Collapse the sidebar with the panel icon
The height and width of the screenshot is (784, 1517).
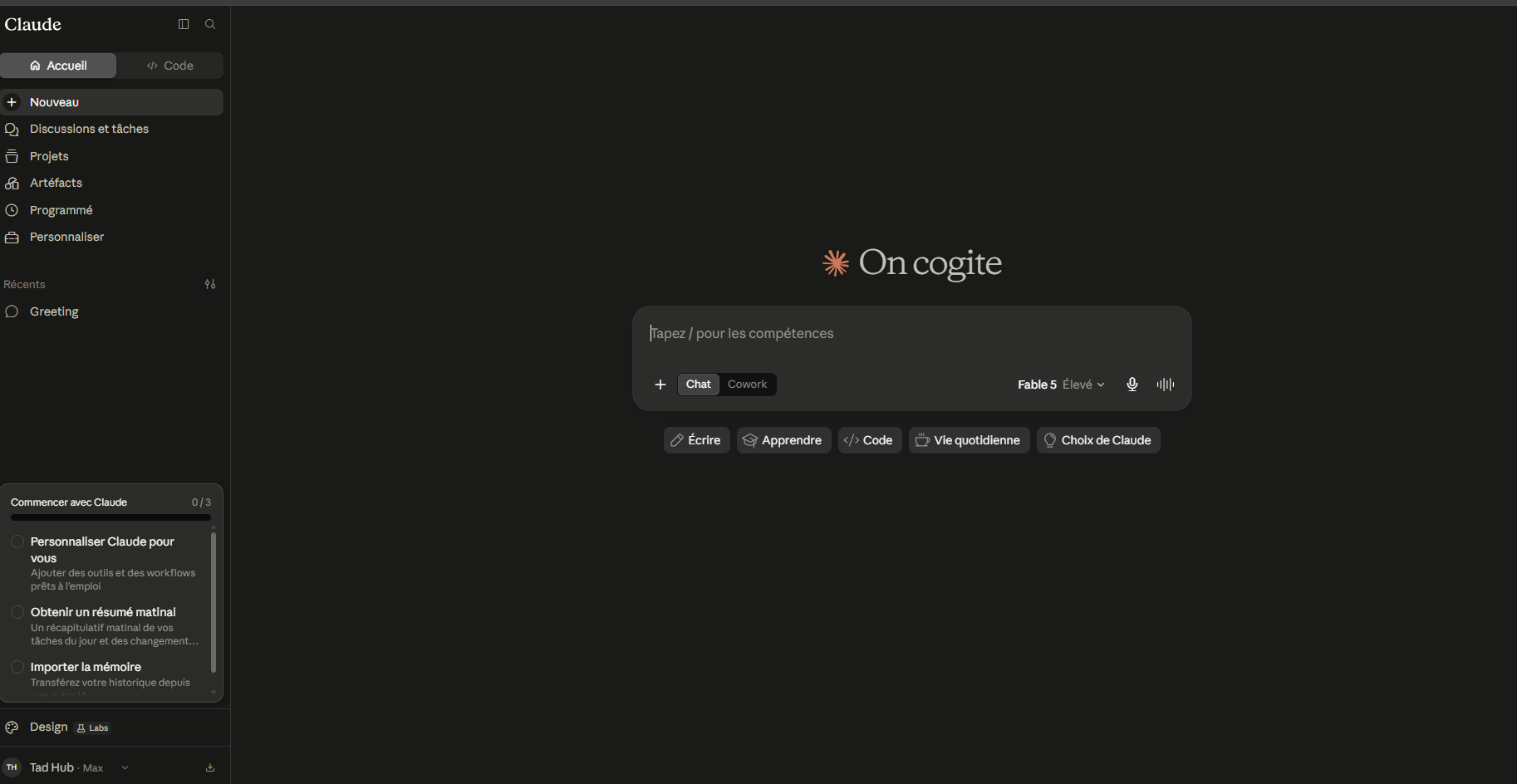[184, 24]
